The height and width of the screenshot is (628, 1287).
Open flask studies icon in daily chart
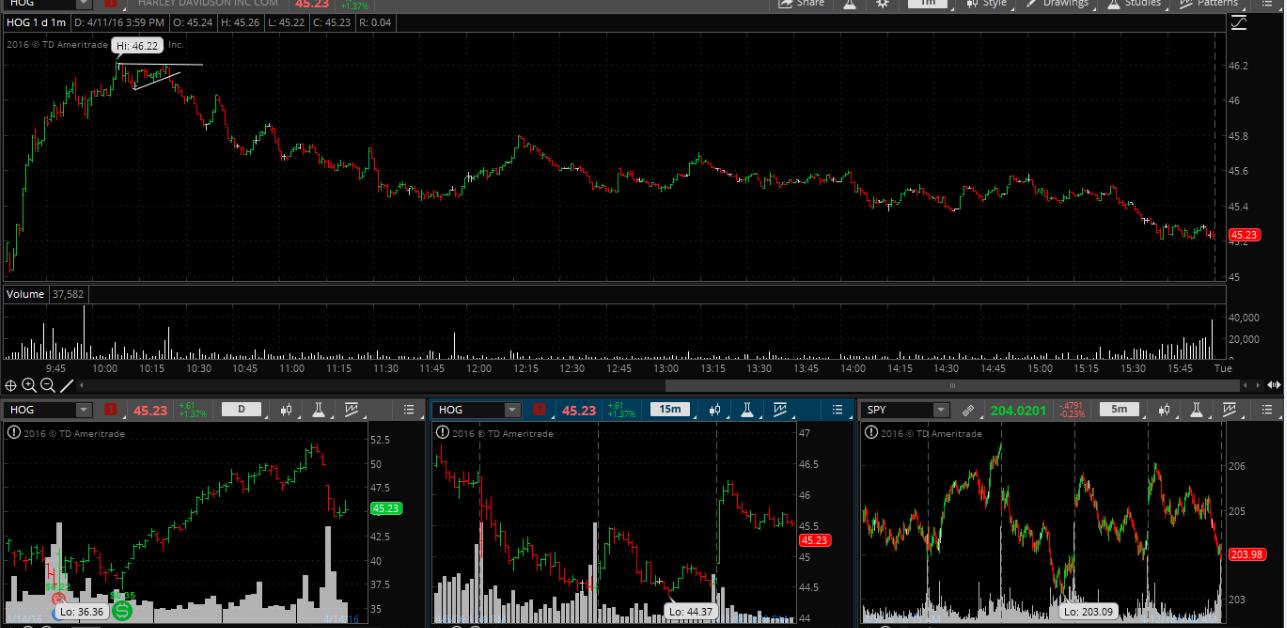[x=319, y=410]
